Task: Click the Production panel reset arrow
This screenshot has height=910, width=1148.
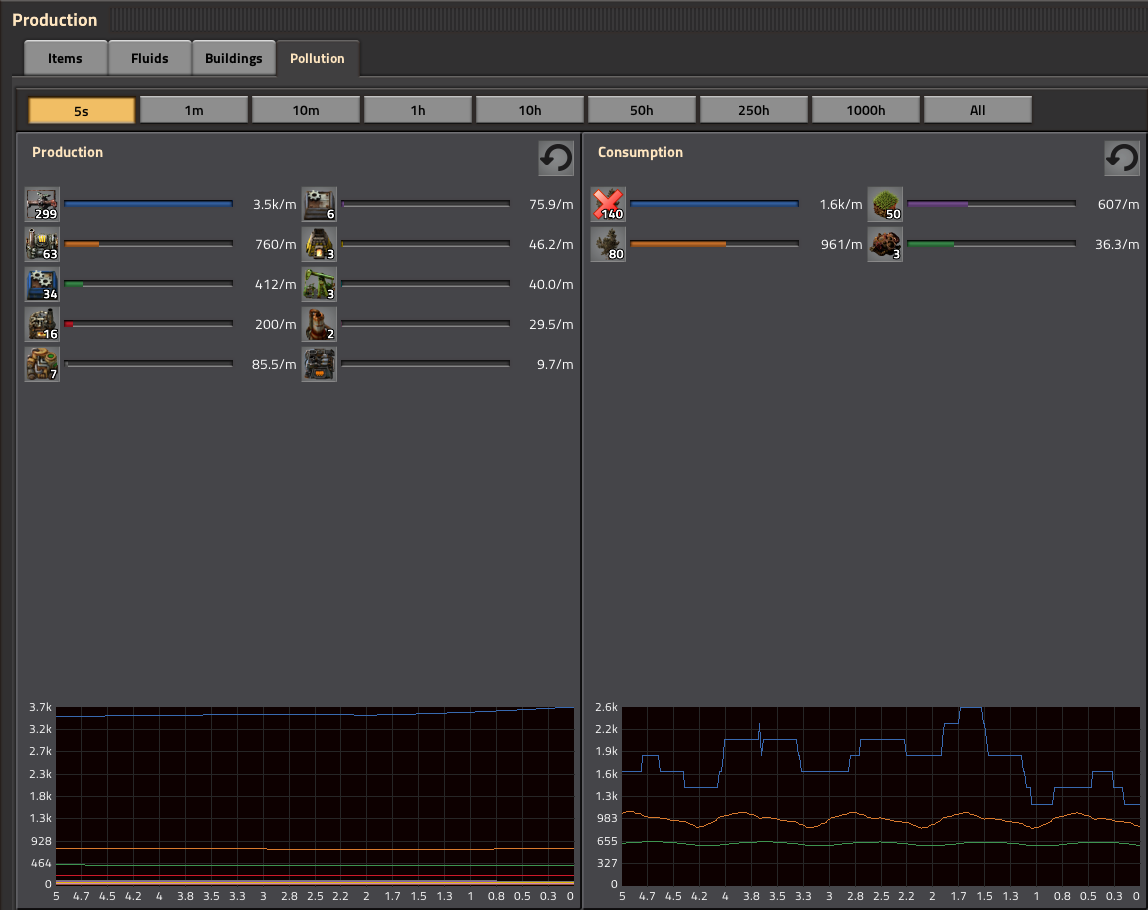Action: coord(555,158)
